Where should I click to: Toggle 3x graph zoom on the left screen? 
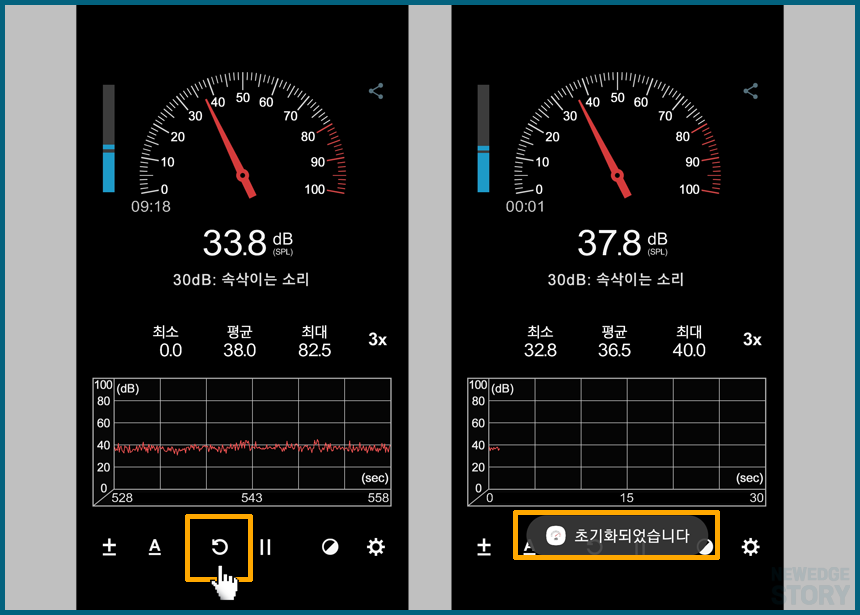377,340
